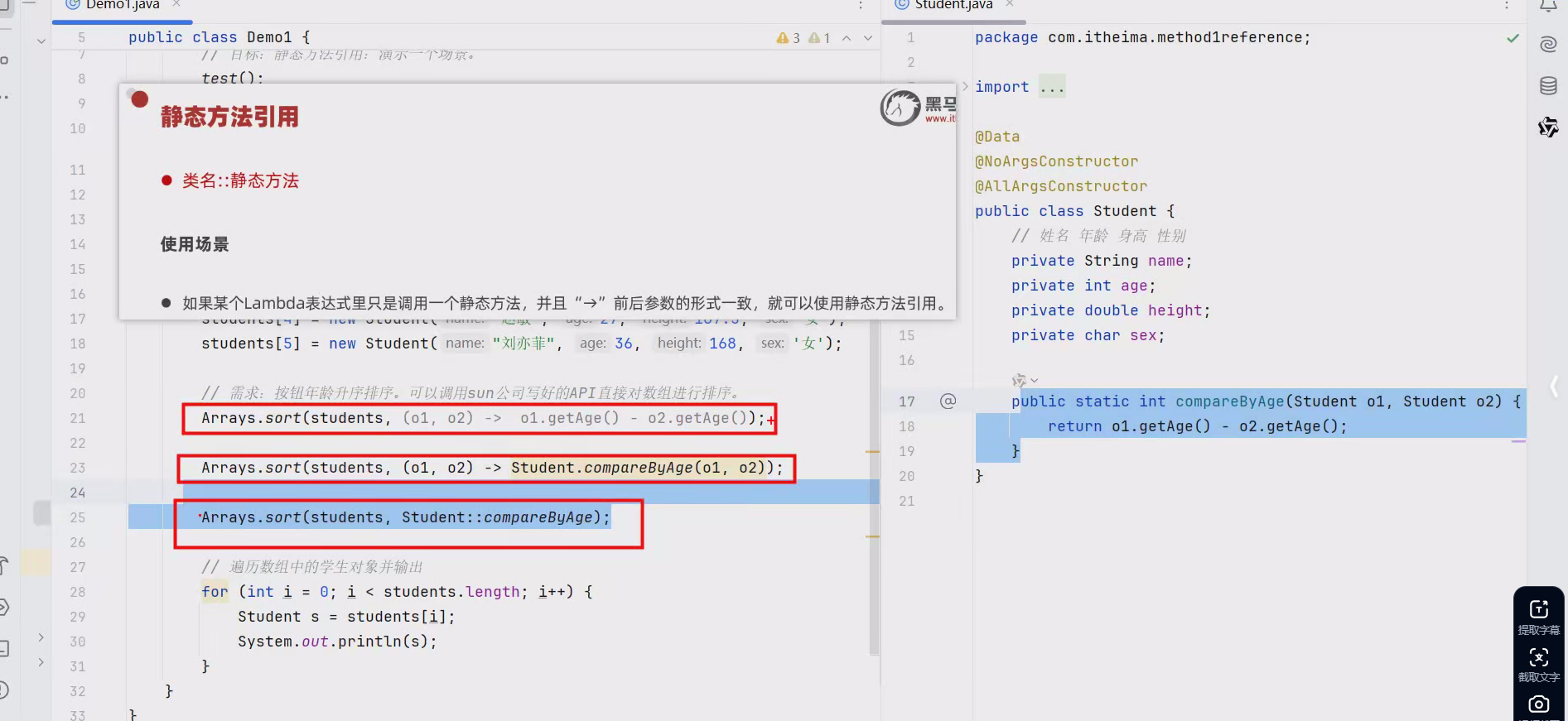The width and height of the screenshot is (1568, 721).
Task: Click the 类名::静态方法 bullet text
Action: coord(240,180)
